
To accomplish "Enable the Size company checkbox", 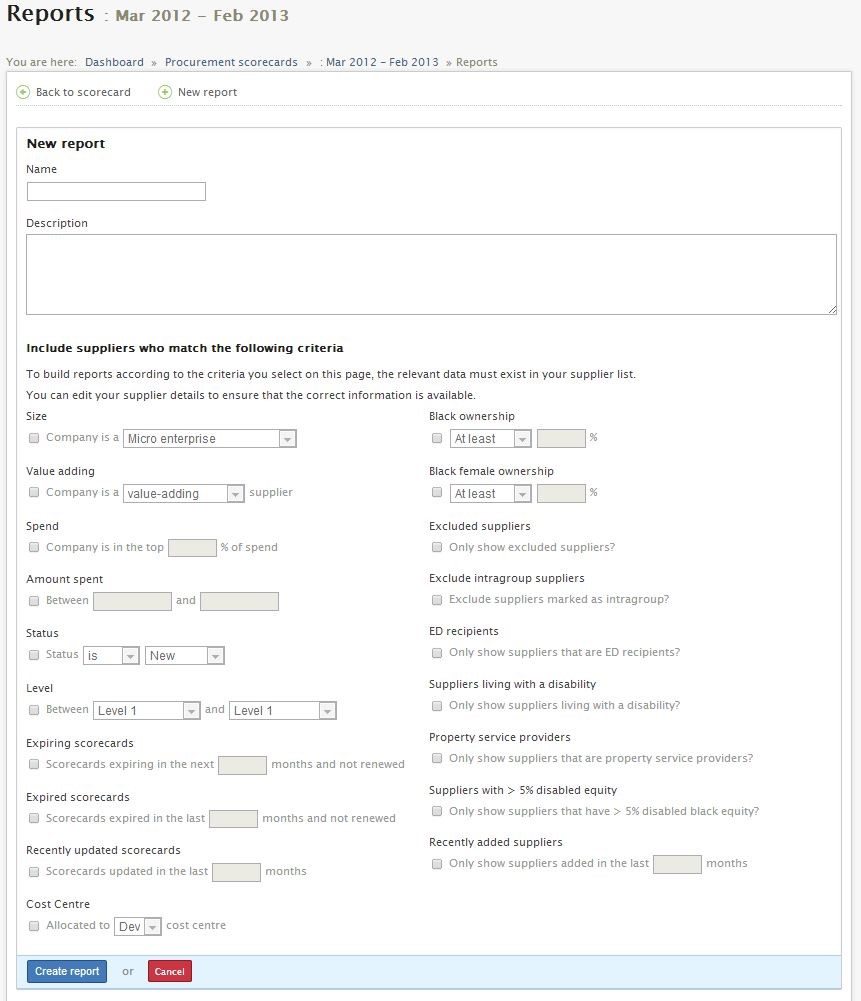I will tap(34, 438).
